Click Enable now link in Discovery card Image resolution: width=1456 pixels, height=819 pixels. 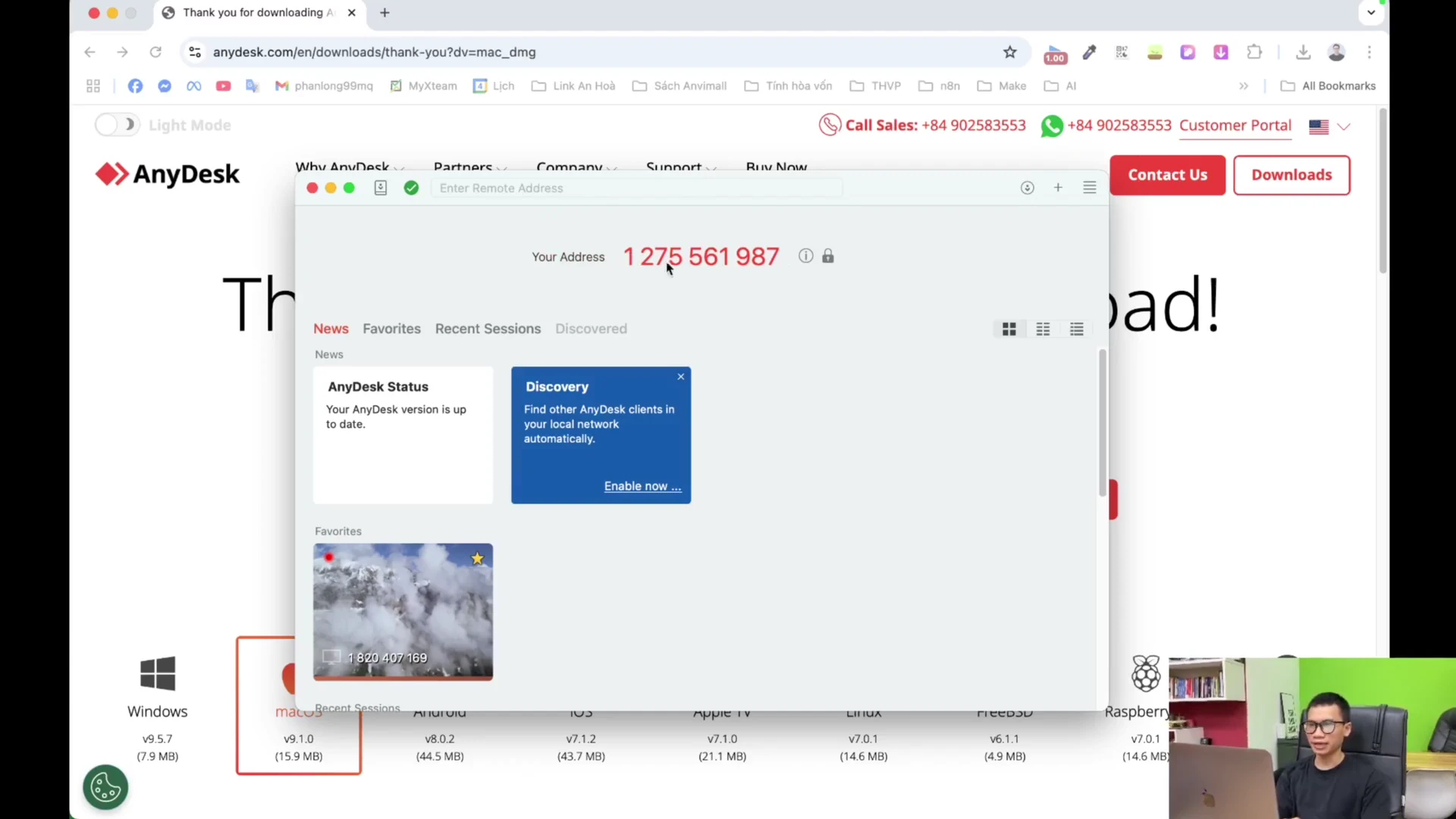(x=642, y=486)
